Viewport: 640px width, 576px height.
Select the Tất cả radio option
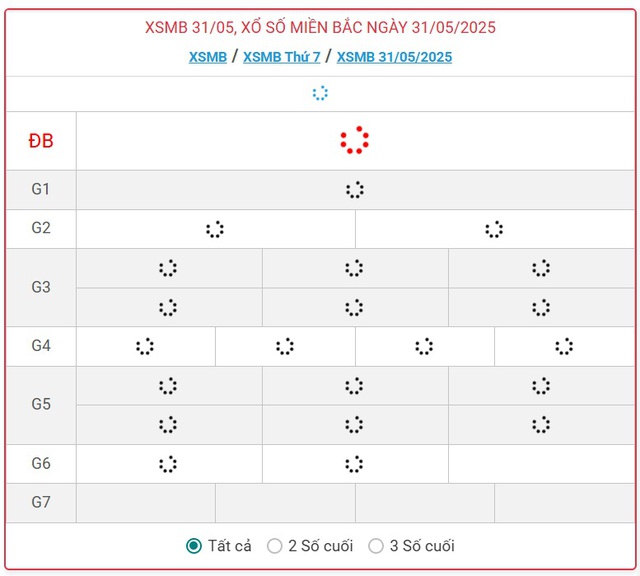[x=194, y=546]
